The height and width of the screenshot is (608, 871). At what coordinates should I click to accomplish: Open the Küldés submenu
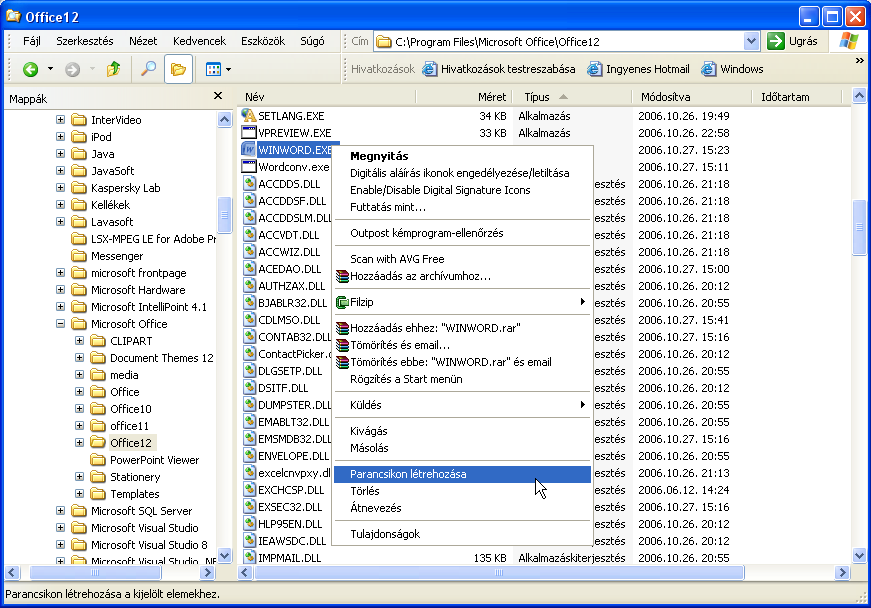(x=462, y=405)
